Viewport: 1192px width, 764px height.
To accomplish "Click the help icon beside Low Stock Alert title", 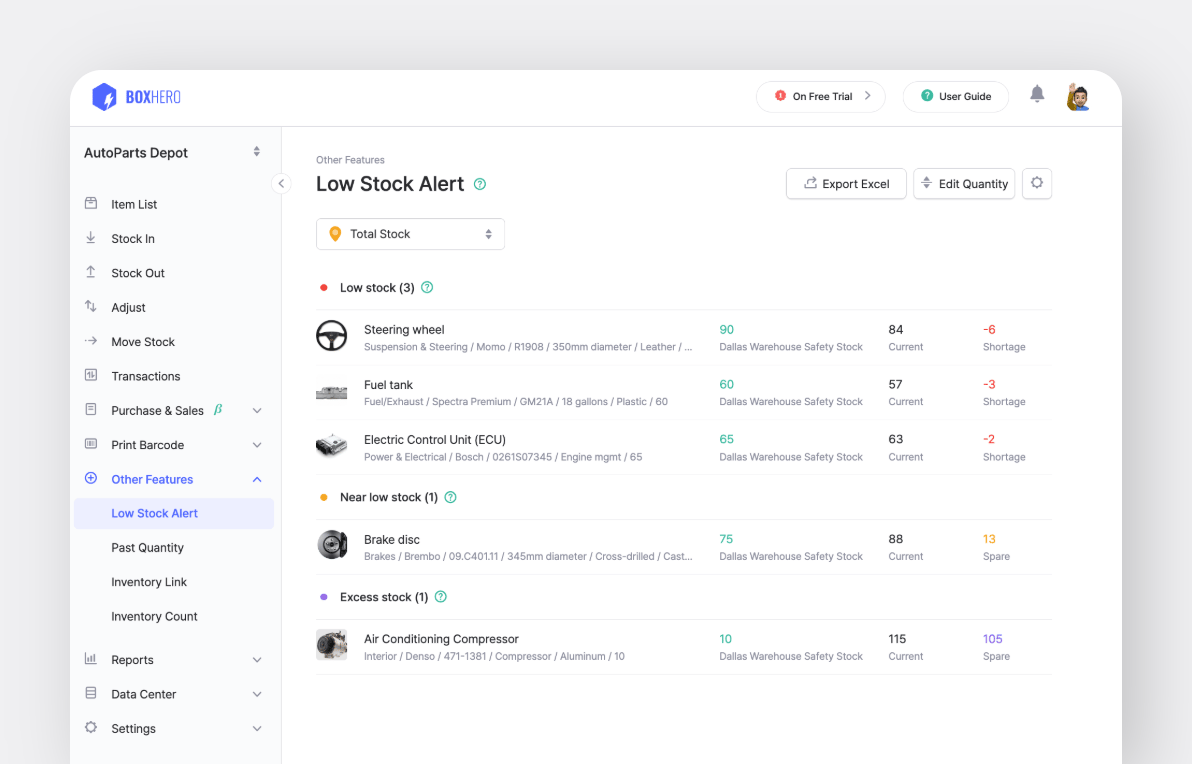I will pyautogui.click(x=479, y=184).
